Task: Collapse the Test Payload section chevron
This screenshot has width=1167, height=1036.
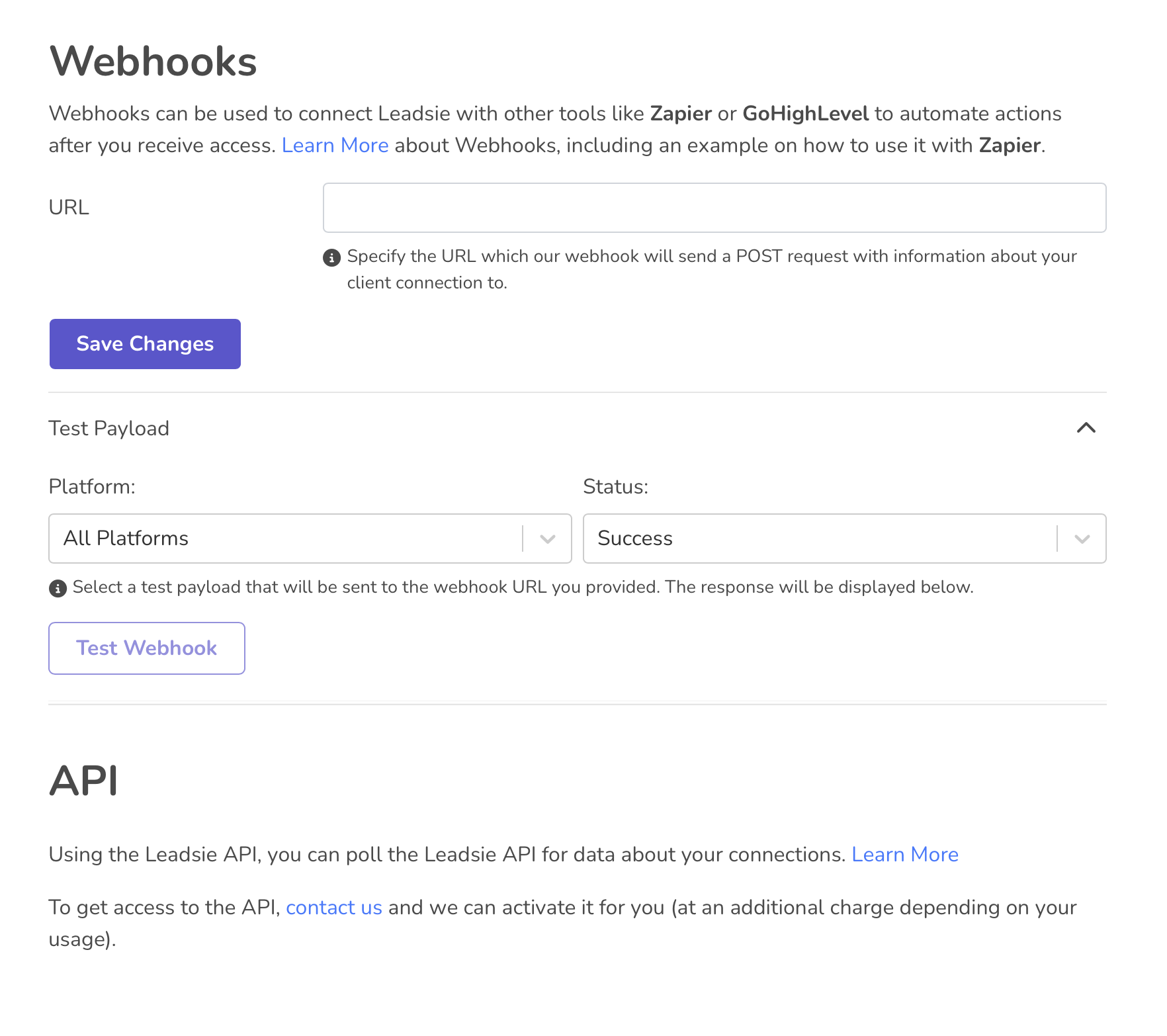Action: (x=1086, y=428)
